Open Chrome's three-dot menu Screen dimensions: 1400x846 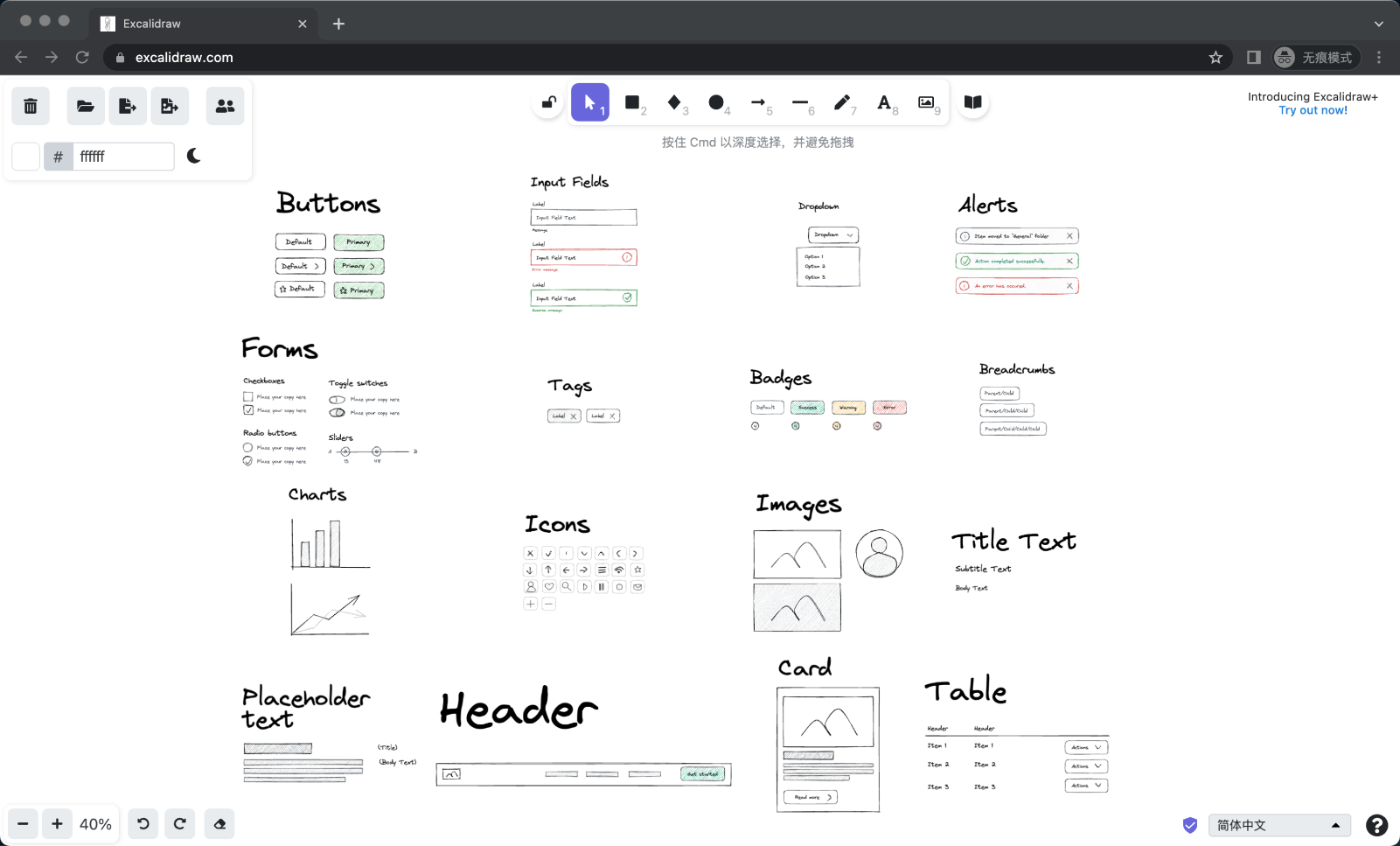pos(1379,57)
